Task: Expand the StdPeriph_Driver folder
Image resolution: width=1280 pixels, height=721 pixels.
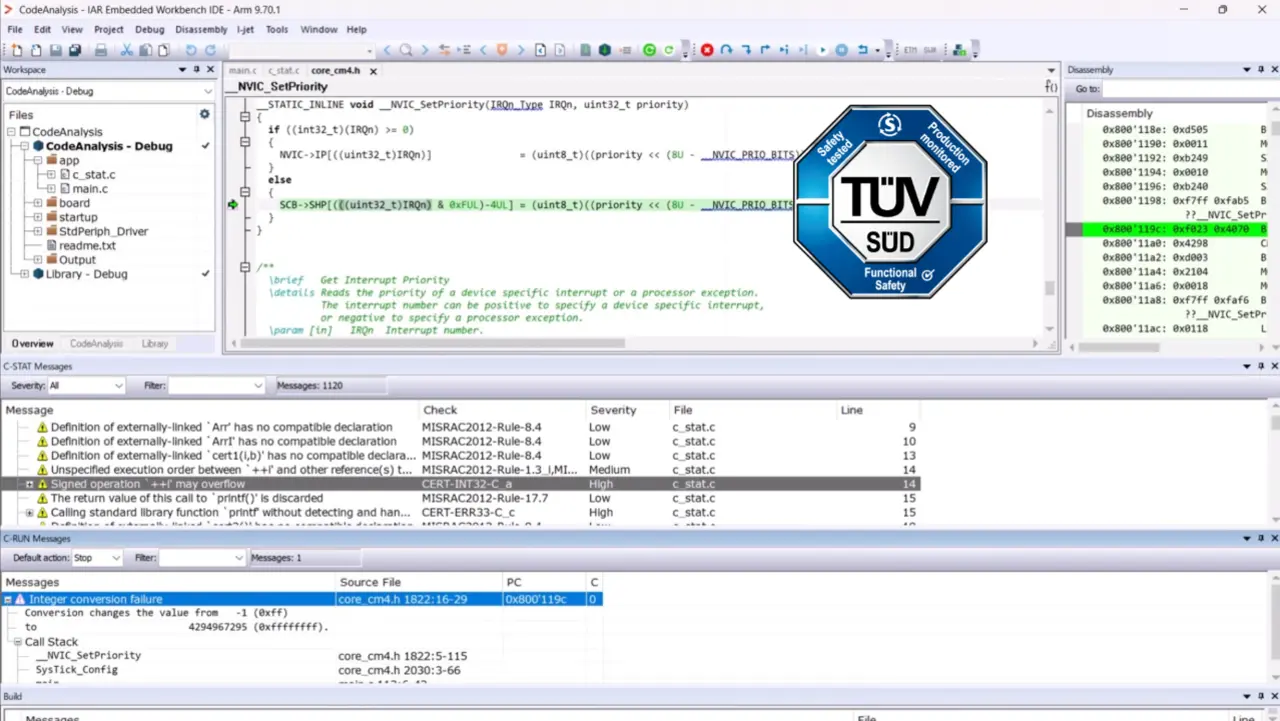Action: click(x=38, y=231)
